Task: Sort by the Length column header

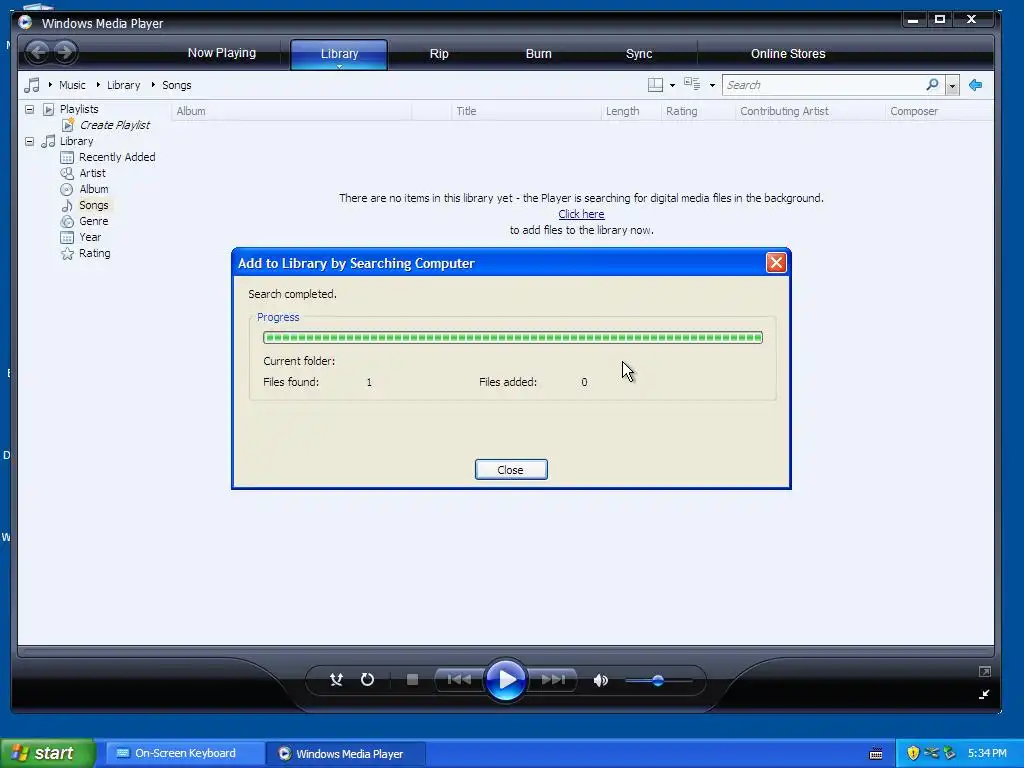Action: coord(630,111)
